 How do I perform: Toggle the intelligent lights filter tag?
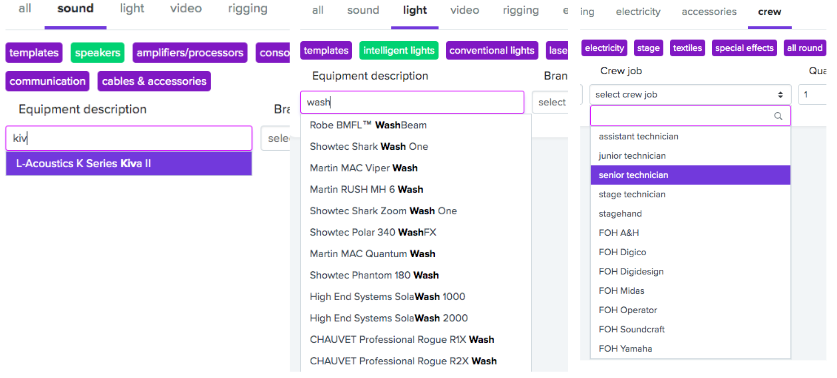click(x=399, y=51)
